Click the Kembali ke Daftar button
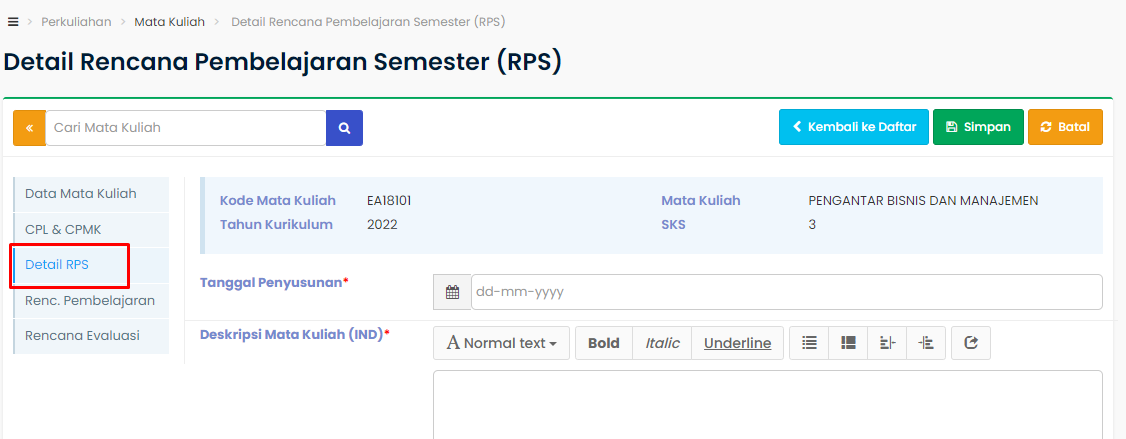 854,127
